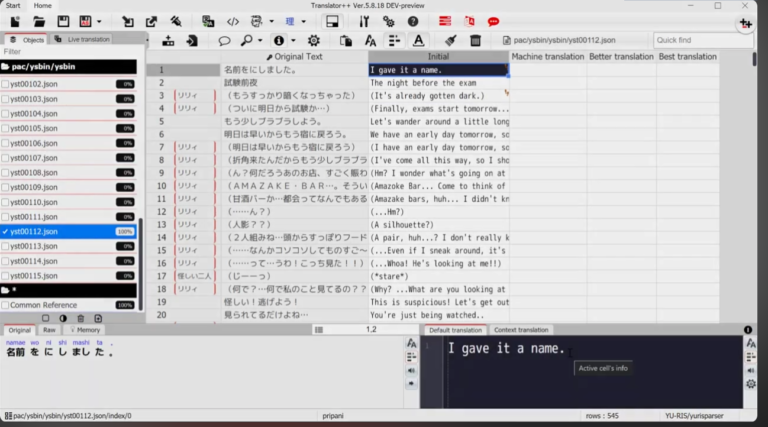Expand the search magnifier dropdown arrow
Screen dimensions: 768x427
pyautogui.click(x=259, y=41)
